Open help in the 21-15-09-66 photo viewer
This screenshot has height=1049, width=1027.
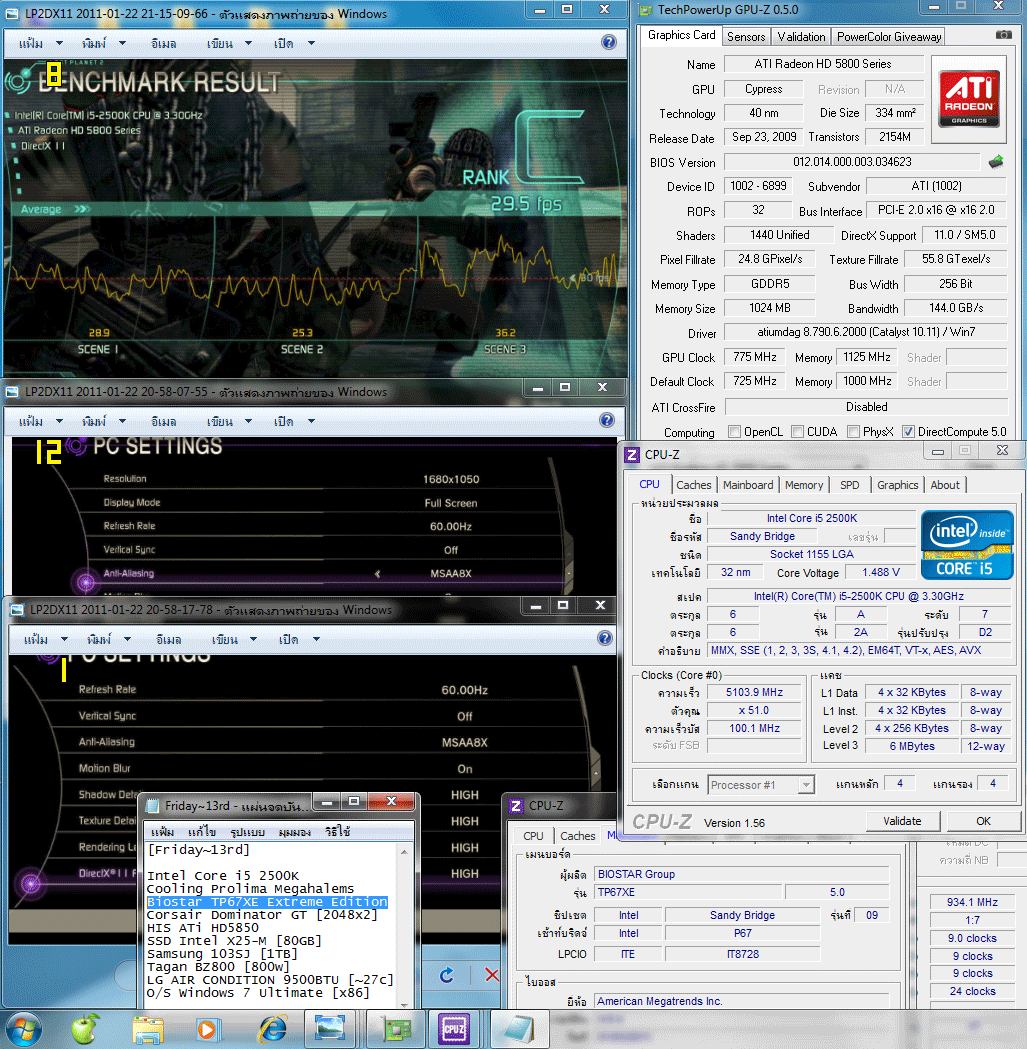point(608,42)
